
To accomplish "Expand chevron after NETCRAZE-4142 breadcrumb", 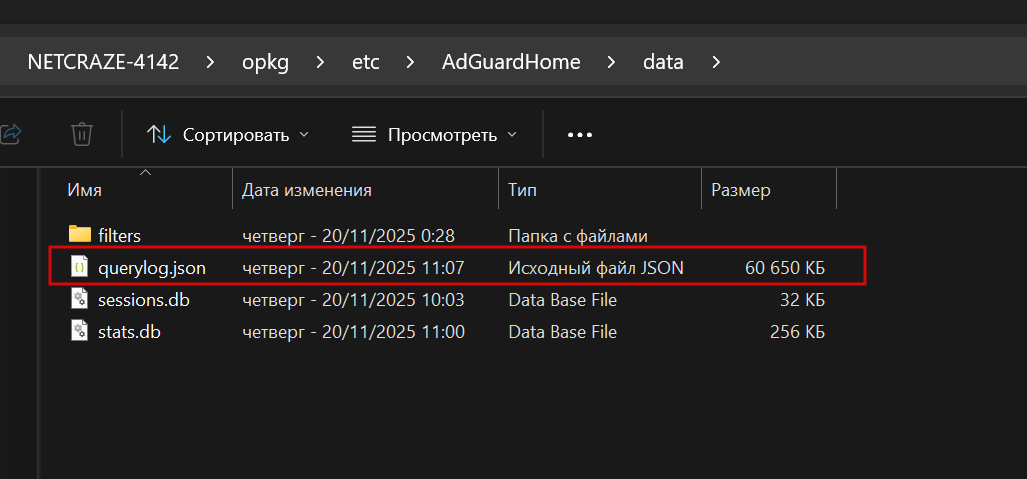I will pos(210,62).
